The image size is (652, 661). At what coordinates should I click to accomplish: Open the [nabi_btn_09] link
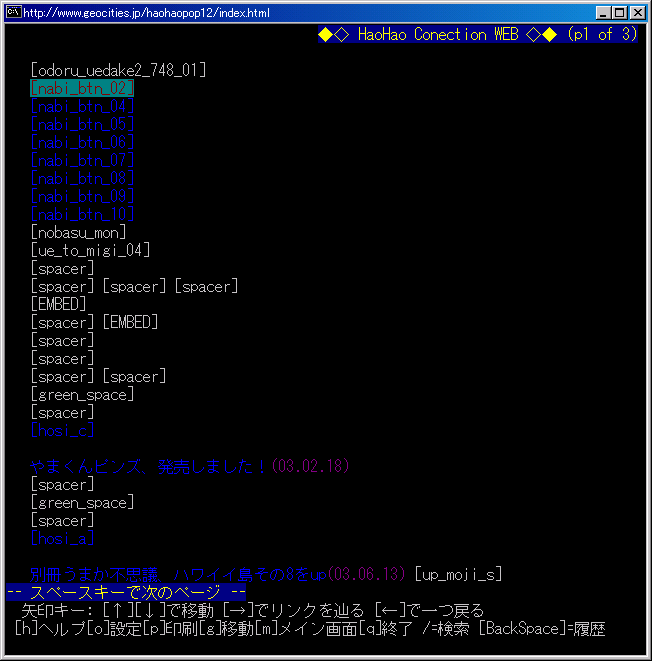82,196
